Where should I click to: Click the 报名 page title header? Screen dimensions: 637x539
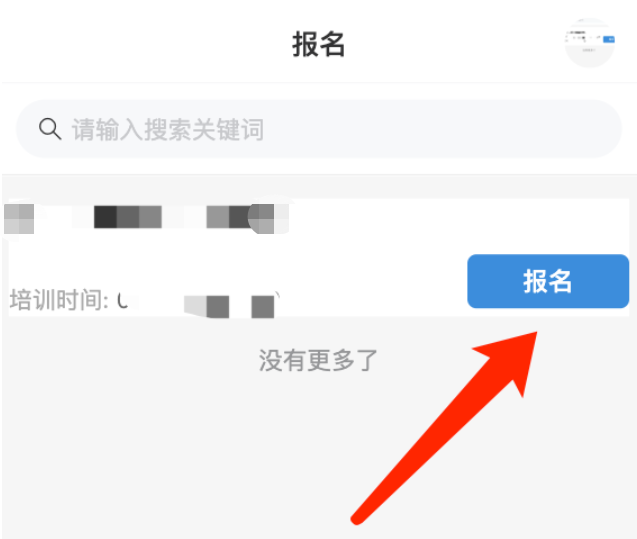(319, 44)
